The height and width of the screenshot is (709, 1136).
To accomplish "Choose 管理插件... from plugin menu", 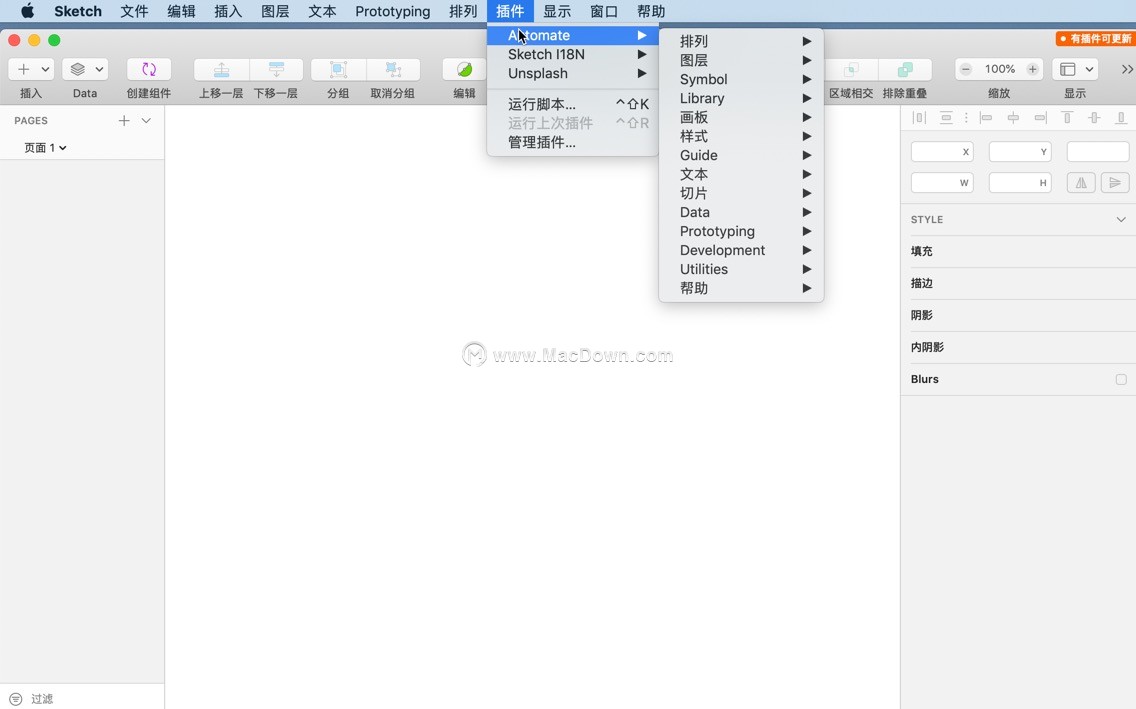I will pyautogui.click(x=572, y=142).
